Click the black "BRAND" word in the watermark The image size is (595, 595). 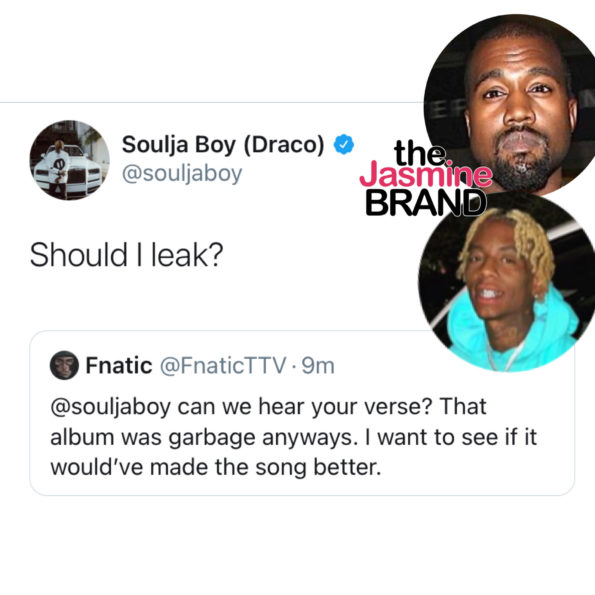pyautogui.click(x=426, y=203)
